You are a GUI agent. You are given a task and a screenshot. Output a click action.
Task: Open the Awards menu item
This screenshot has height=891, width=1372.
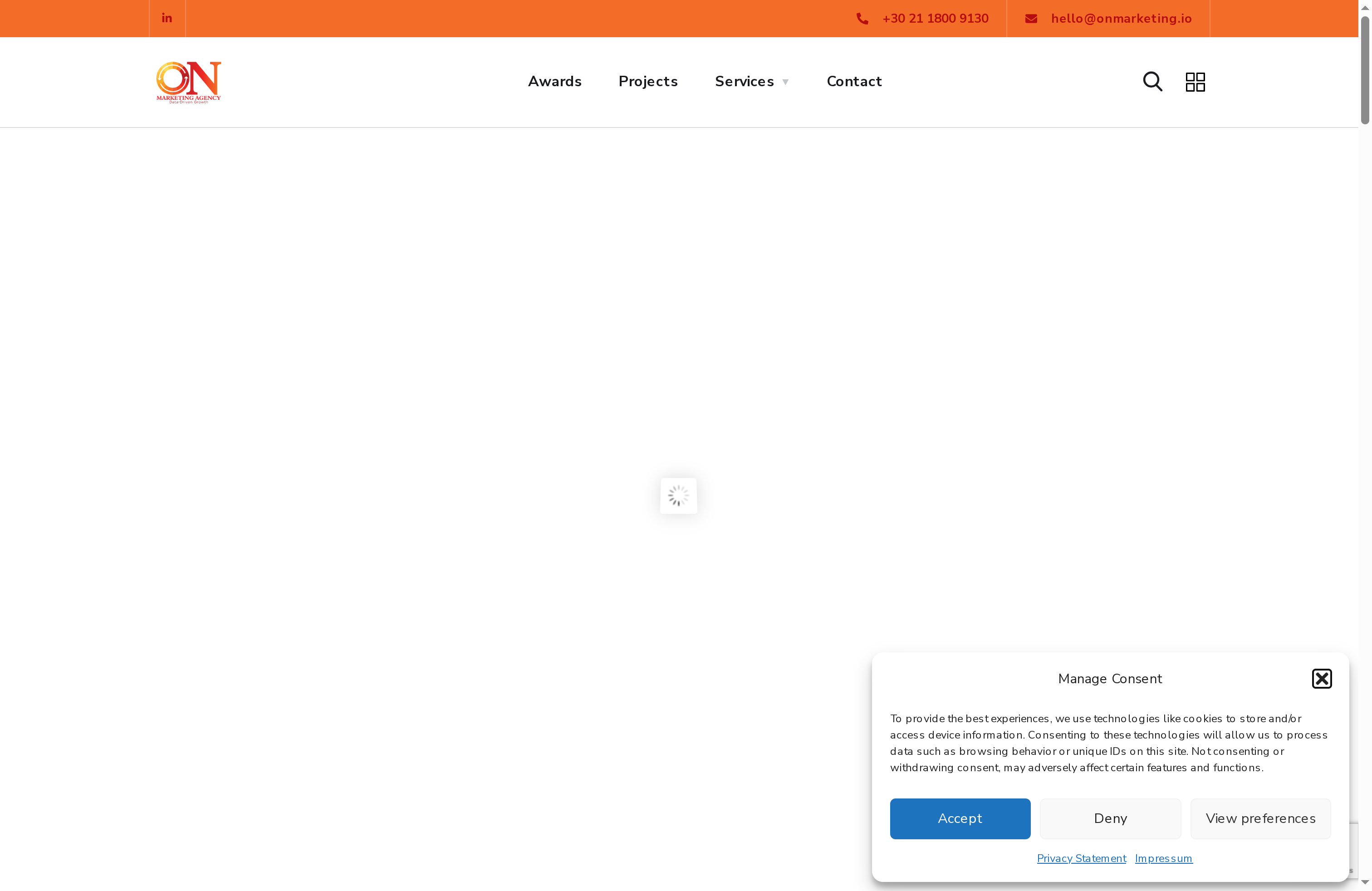click(554, 81)
